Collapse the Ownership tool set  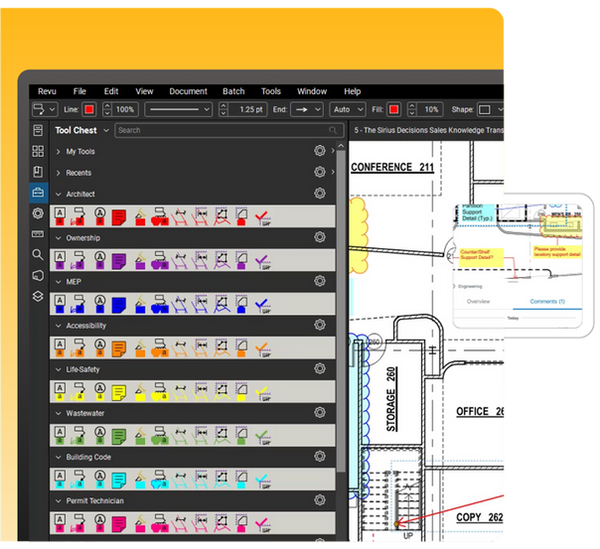tap(58, 238)
